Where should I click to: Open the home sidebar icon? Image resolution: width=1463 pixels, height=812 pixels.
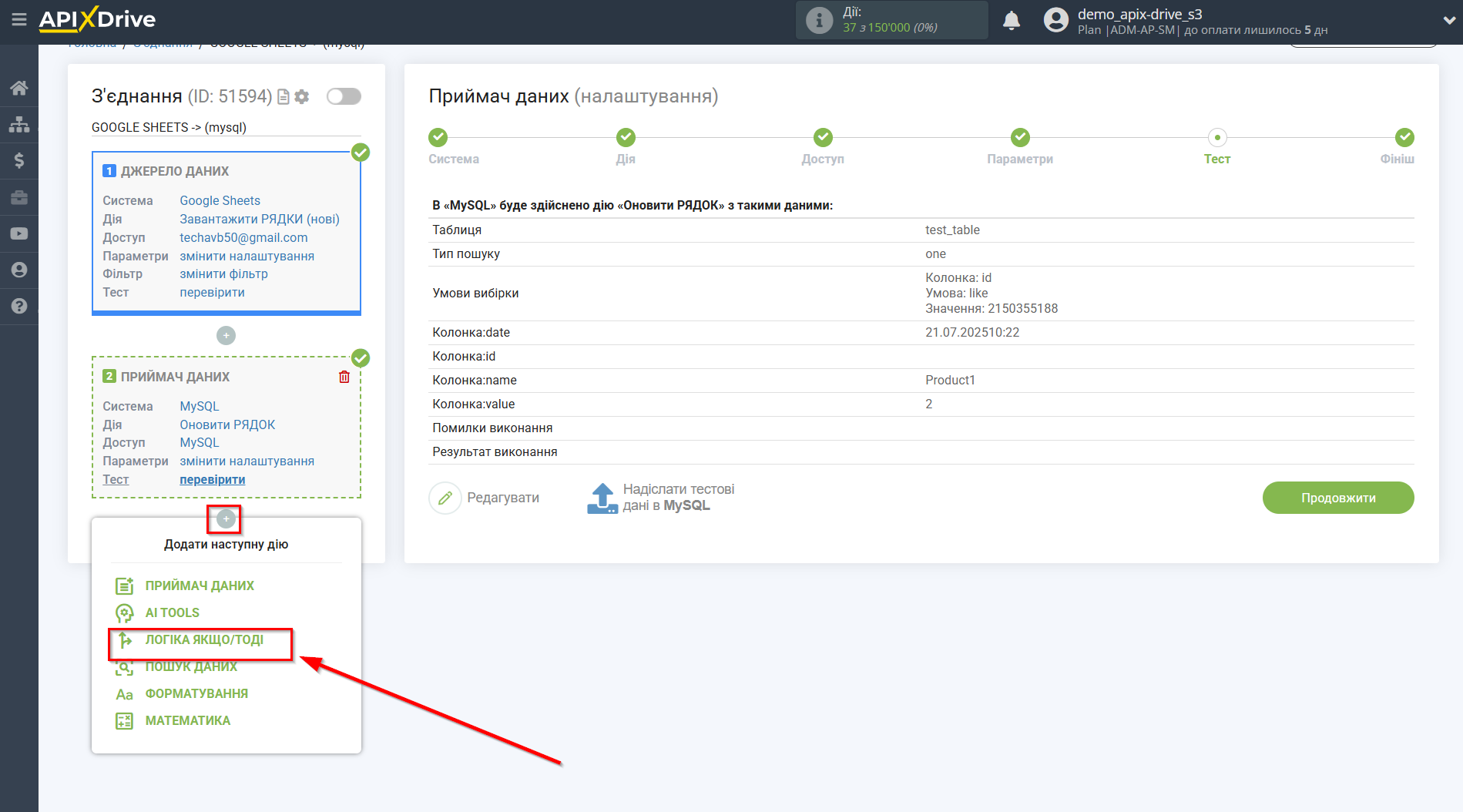point(19,88)
